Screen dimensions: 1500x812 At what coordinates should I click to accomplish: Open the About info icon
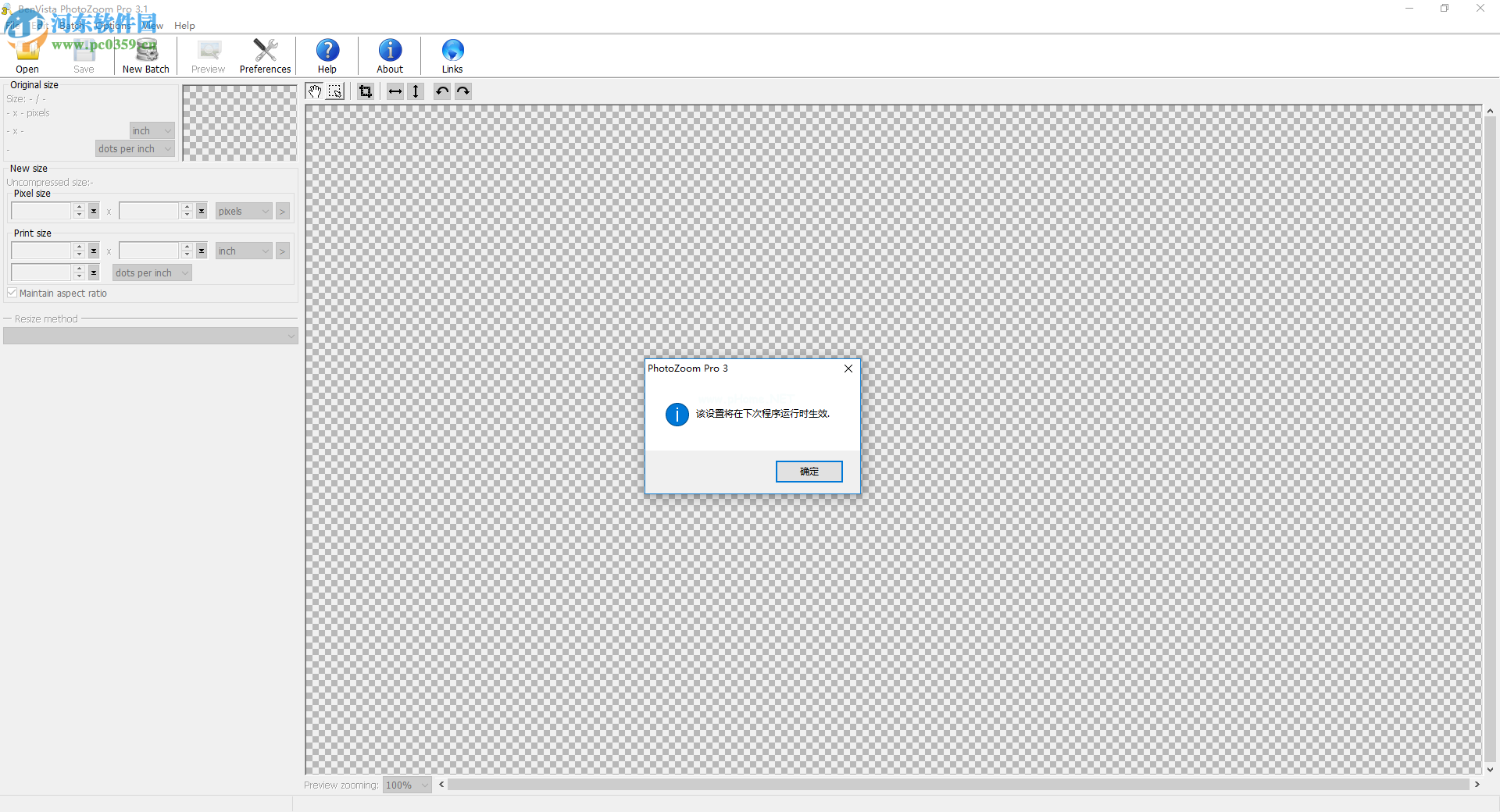tap(390, 56)
